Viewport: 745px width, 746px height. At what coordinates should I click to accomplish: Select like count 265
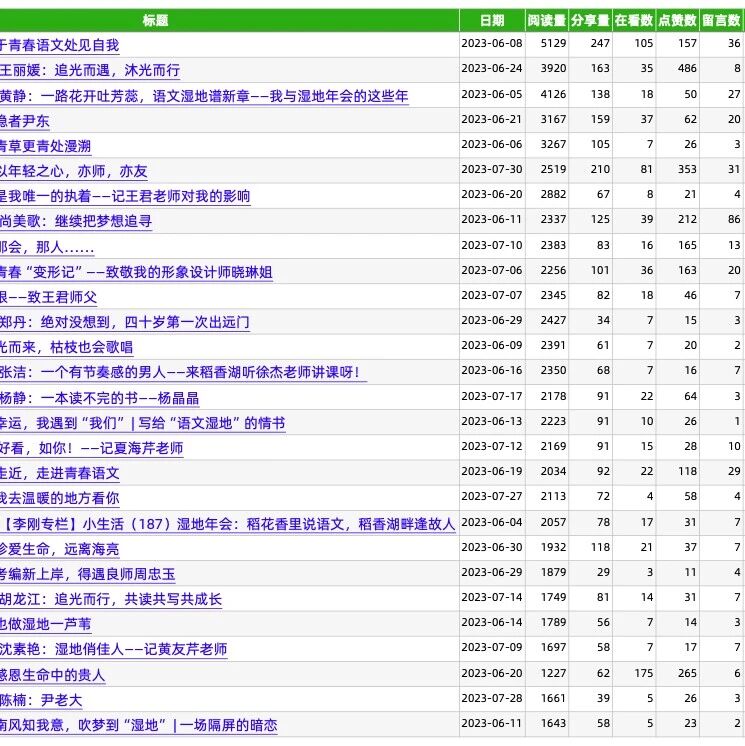point(687,673)
